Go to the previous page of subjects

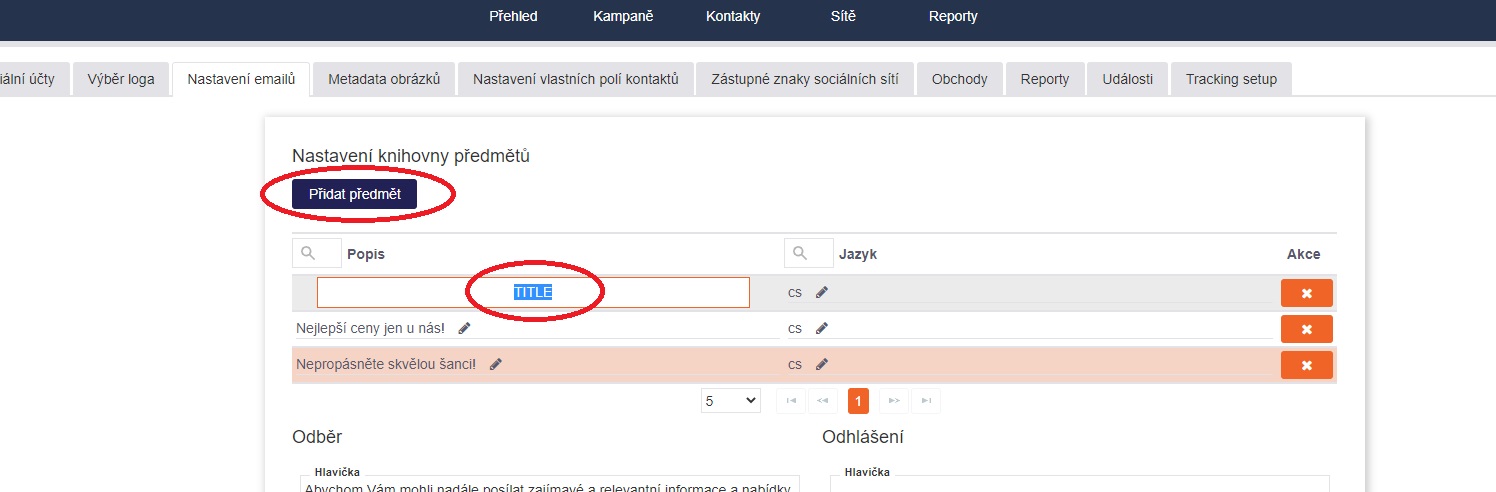tap(823, 401)
